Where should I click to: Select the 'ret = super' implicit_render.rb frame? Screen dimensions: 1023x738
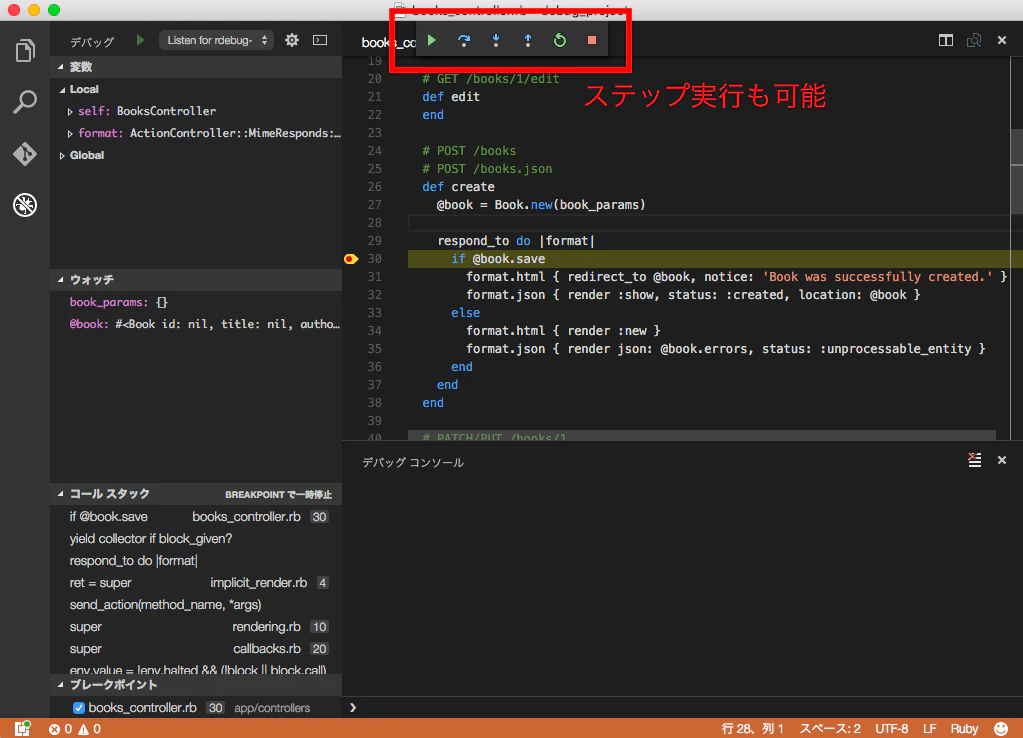196,583
